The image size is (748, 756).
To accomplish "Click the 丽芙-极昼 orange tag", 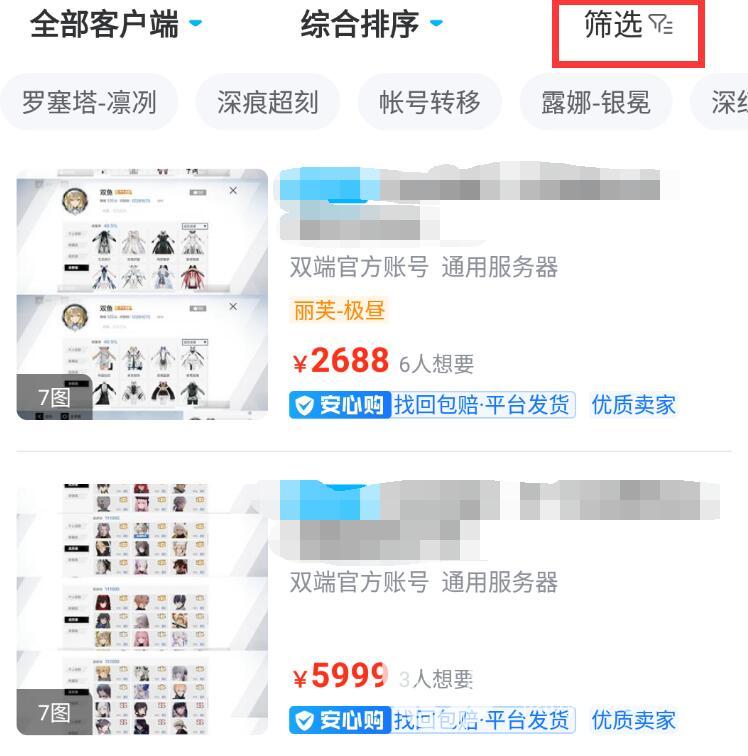I will 339,310.
